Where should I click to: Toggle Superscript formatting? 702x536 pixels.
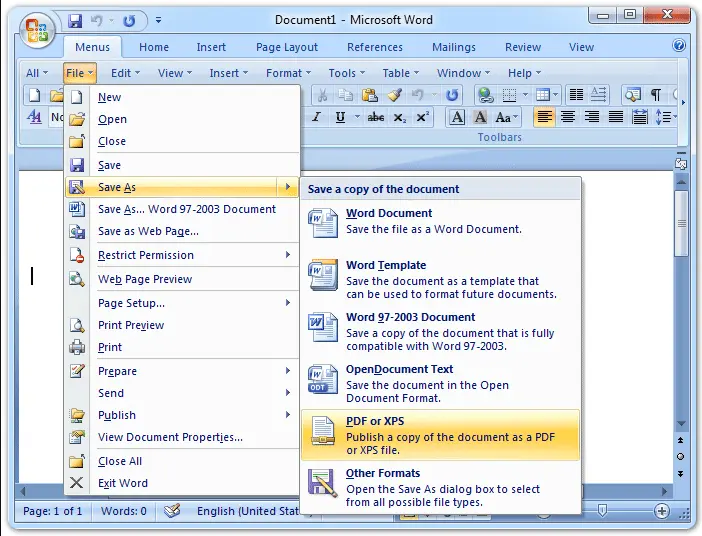click(x=423, y=117)
